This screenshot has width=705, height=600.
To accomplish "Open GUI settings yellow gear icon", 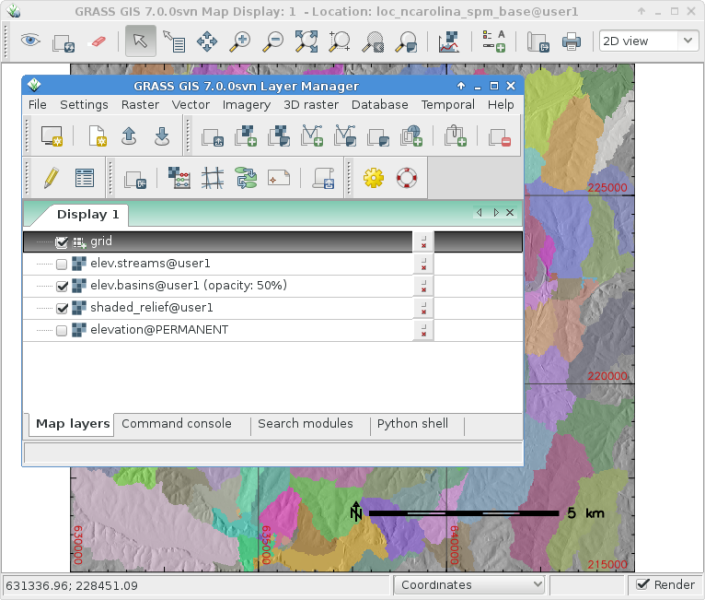I will (x=373, y=178).
